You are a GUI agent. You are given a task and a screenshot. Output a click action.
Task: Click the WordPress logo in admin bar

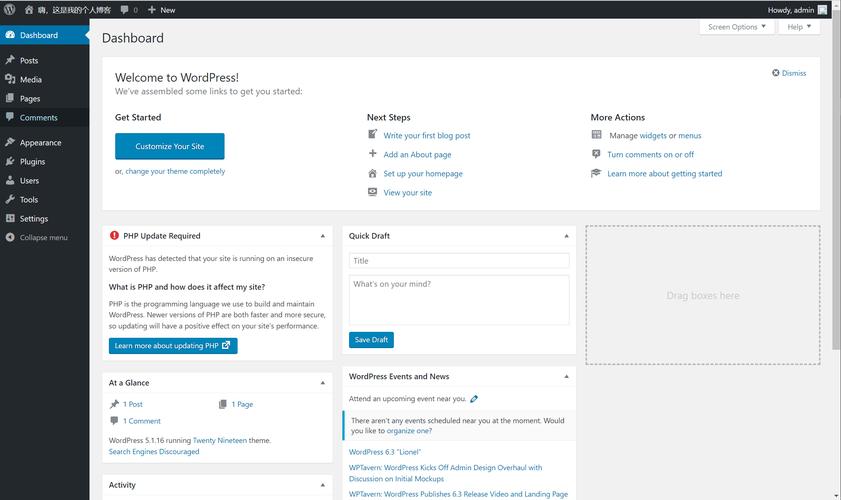(10, 10)
